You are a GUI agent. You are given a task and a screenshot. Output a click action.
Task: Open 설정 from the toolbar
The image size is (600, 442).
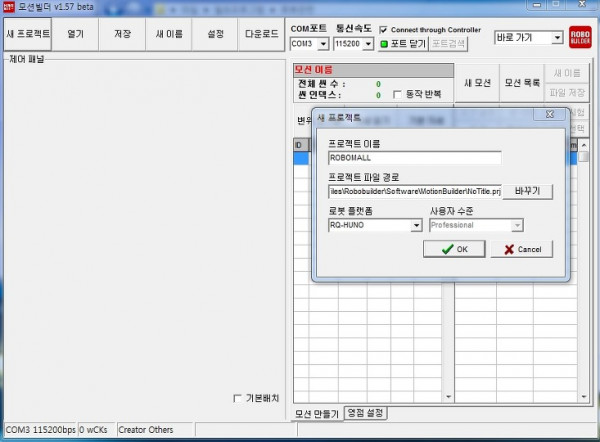tap(215, 34)
